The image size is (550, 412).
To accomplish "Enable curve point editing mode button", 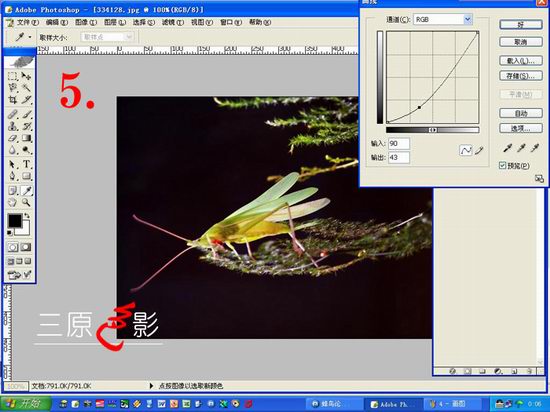I will click(465, 150).
